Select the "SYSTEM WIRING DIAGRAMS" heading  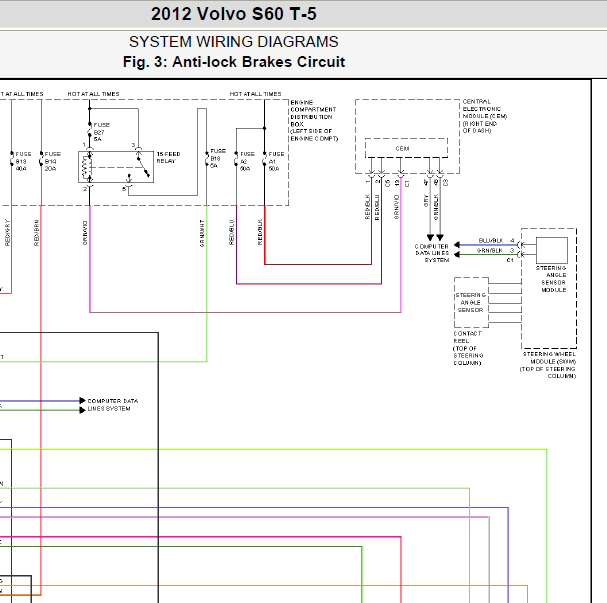(234, 41)
